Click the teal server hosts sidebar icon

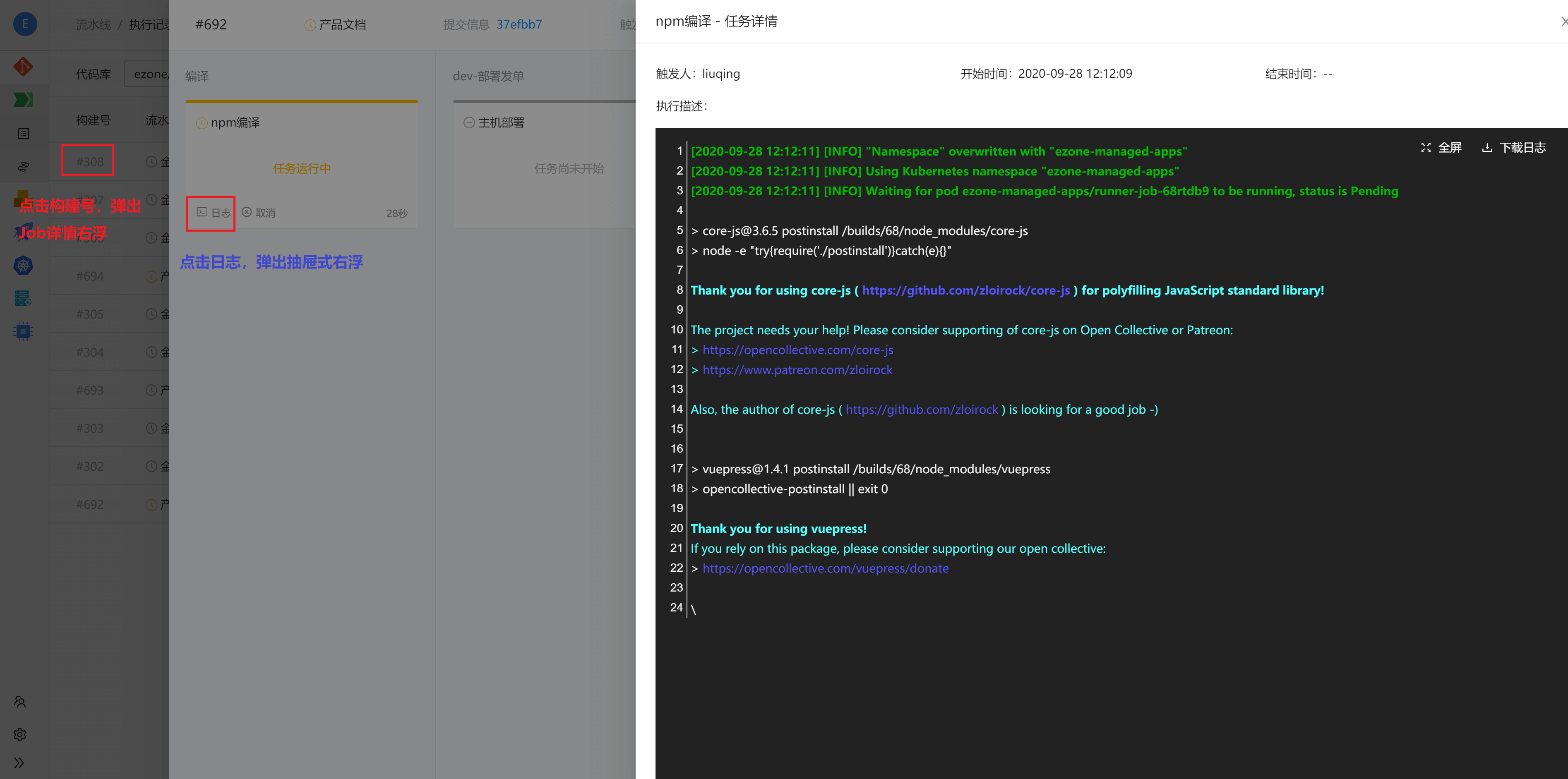coord(23,298)
